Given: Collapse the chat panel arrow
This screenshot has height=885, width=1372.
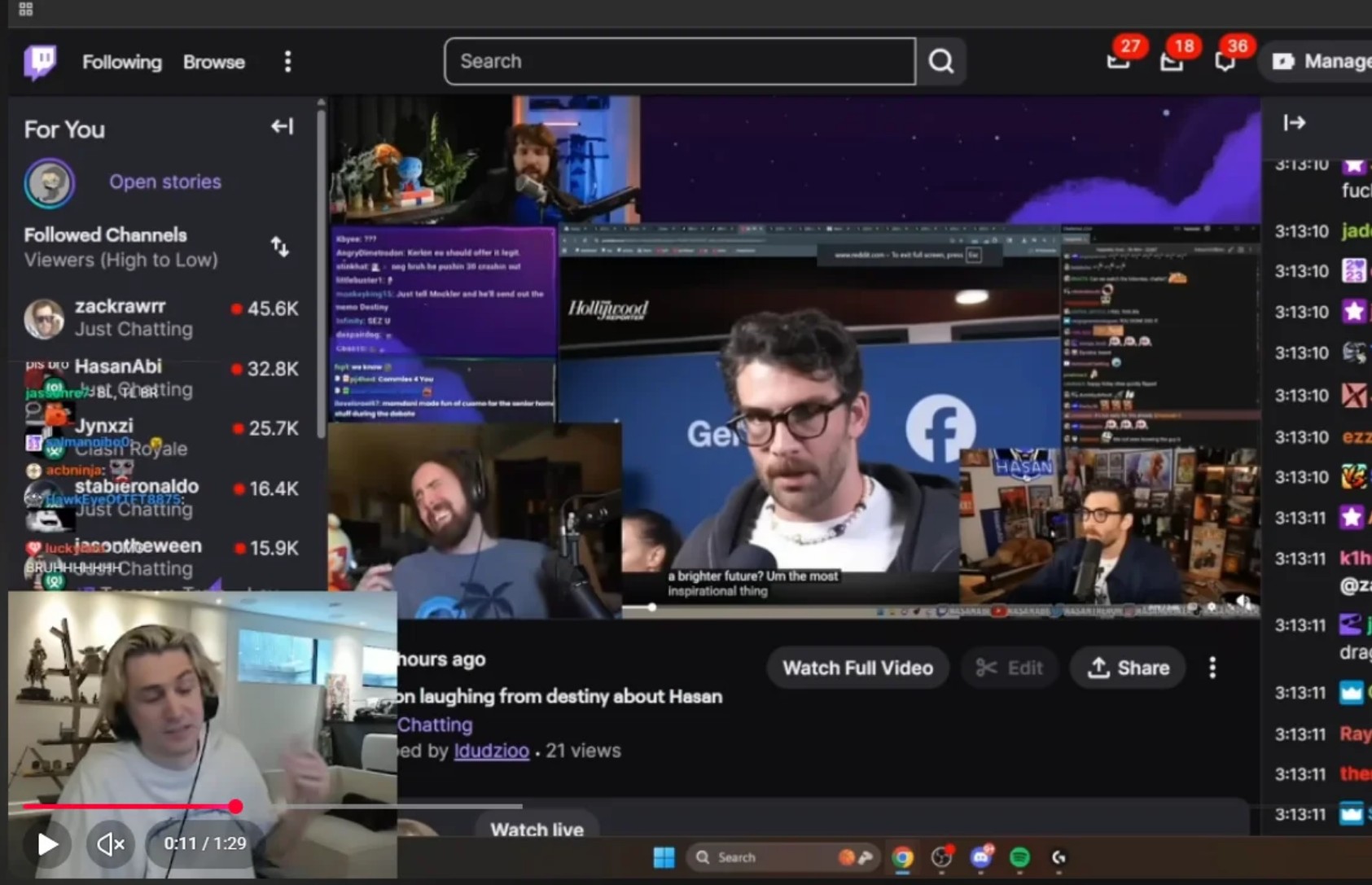Looking at the screenshot, I should point(1295,123).
